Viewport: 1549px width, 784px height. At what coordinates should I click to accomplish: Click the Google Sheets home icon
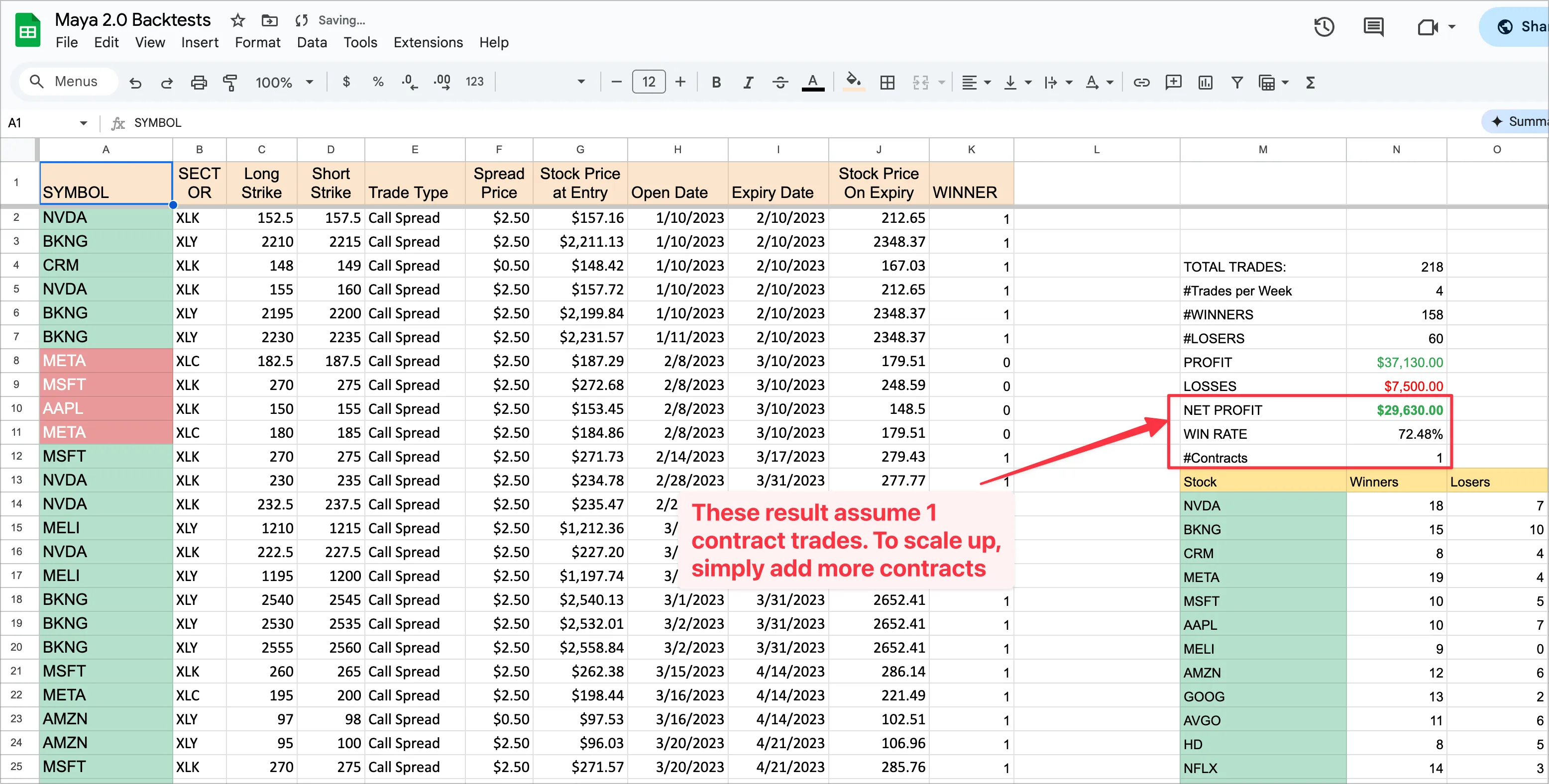tap(28, 30)
